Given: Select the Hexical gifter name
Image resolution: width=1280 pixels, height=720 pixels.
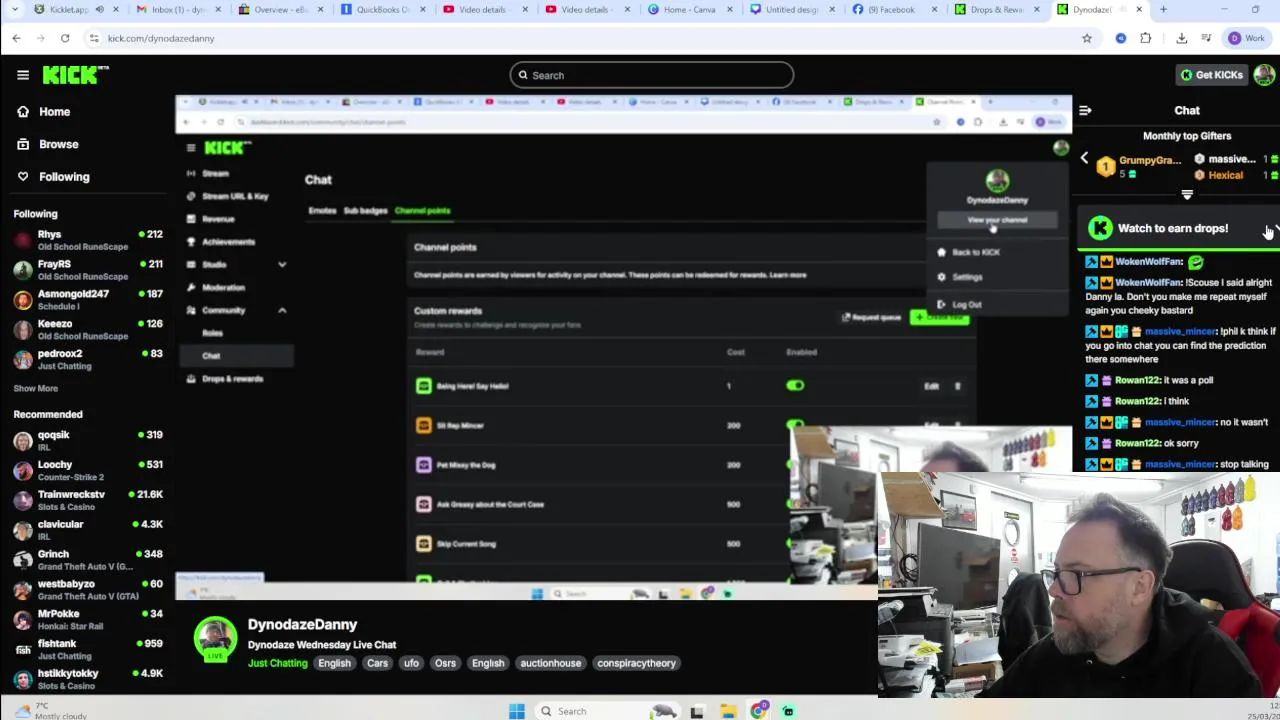Looking at the screenshot, I should coord(1225,176).
